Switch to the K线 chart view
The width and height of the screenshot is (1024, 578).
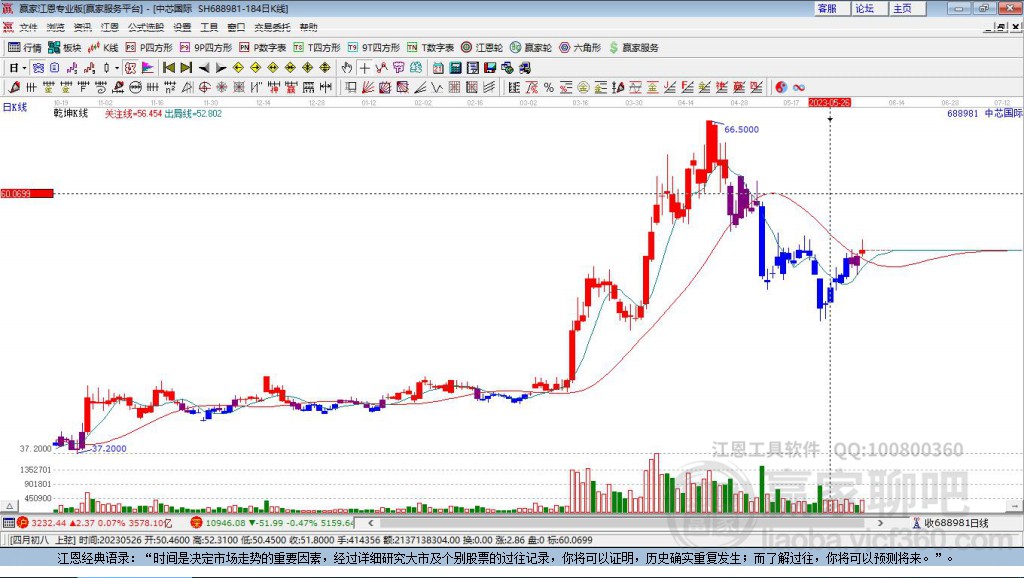103,48
